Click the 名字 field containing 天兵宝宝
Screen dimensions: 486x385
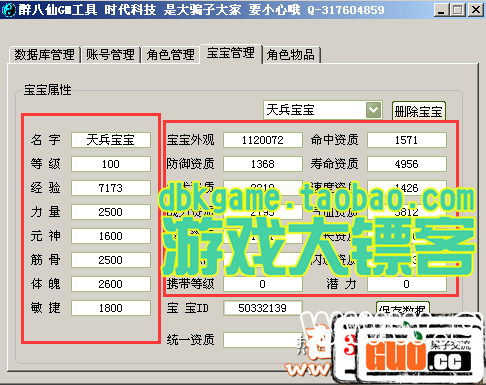click(x=111, y=140)
